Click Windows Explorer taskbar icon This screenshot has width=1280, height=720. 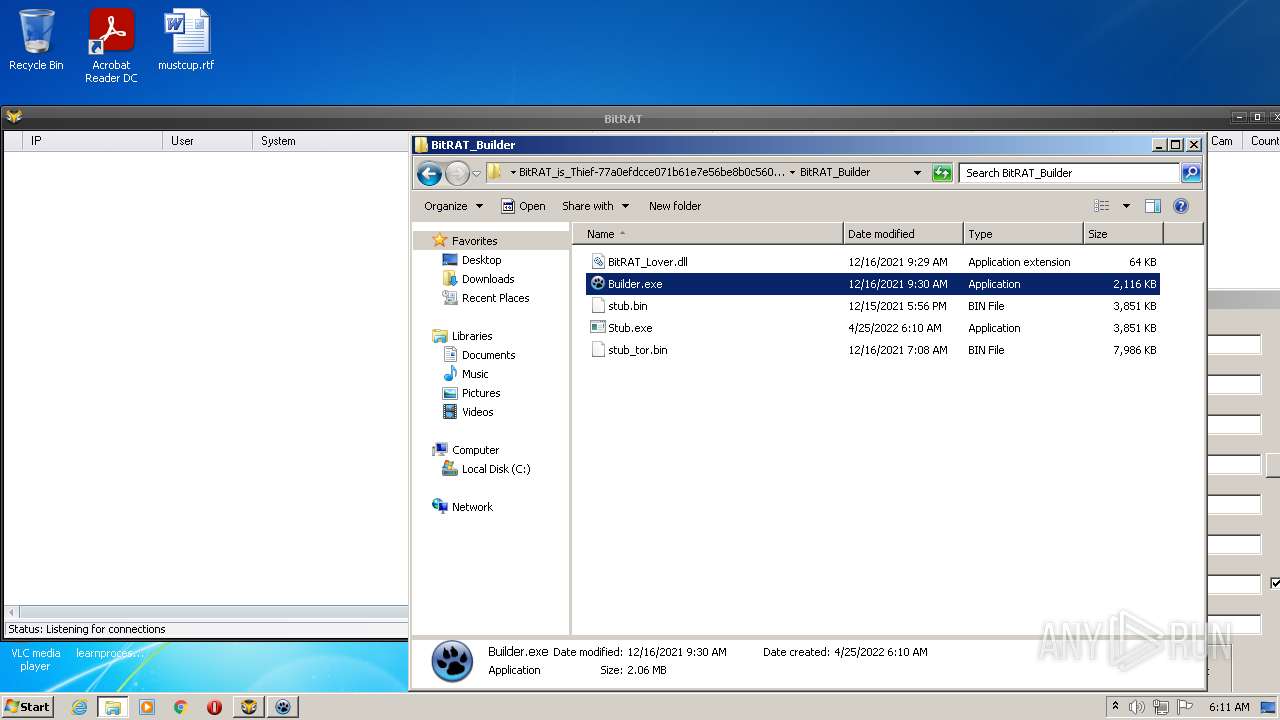tap(113, 707)
